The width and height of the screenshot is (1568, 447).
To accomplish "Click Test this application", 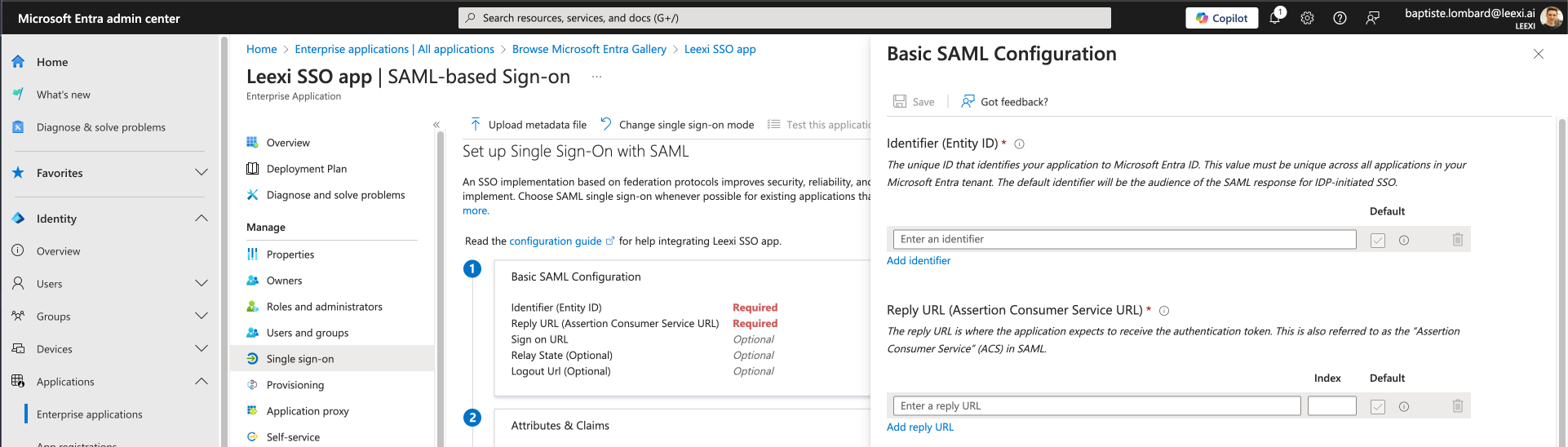I will point(820,125).
